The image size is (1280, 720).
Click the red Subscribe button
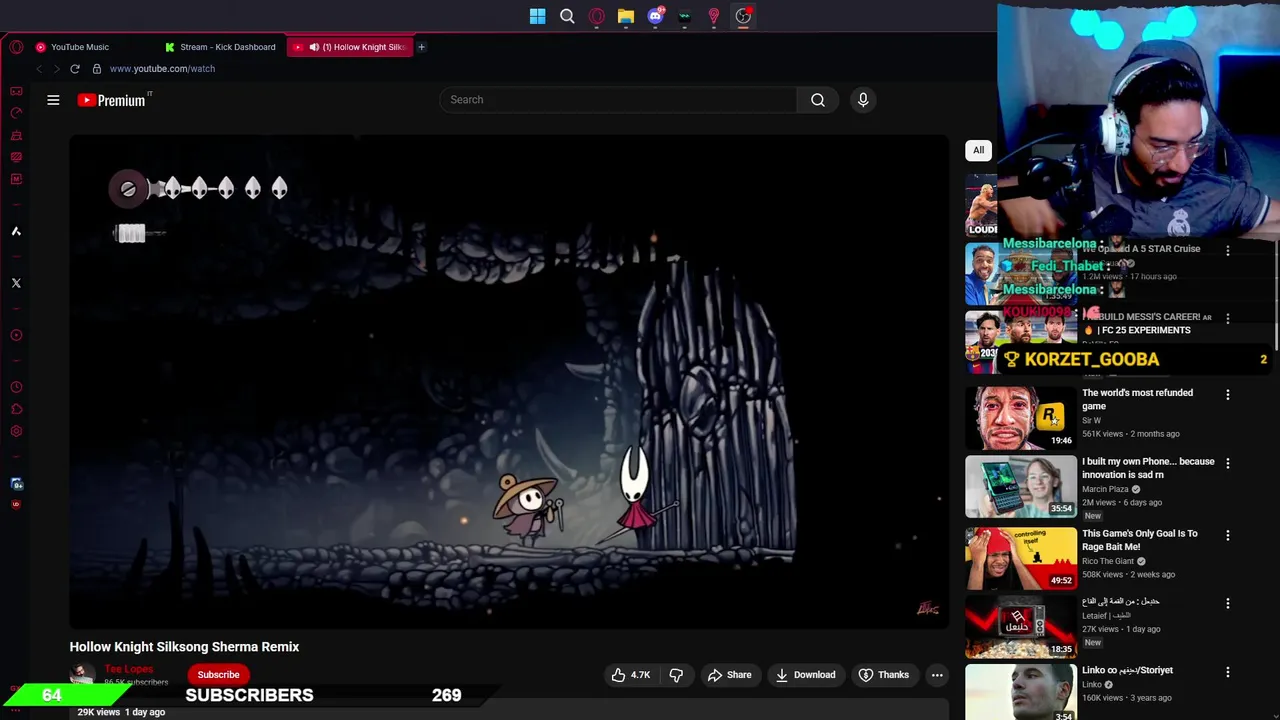click(x=218, y=675)
